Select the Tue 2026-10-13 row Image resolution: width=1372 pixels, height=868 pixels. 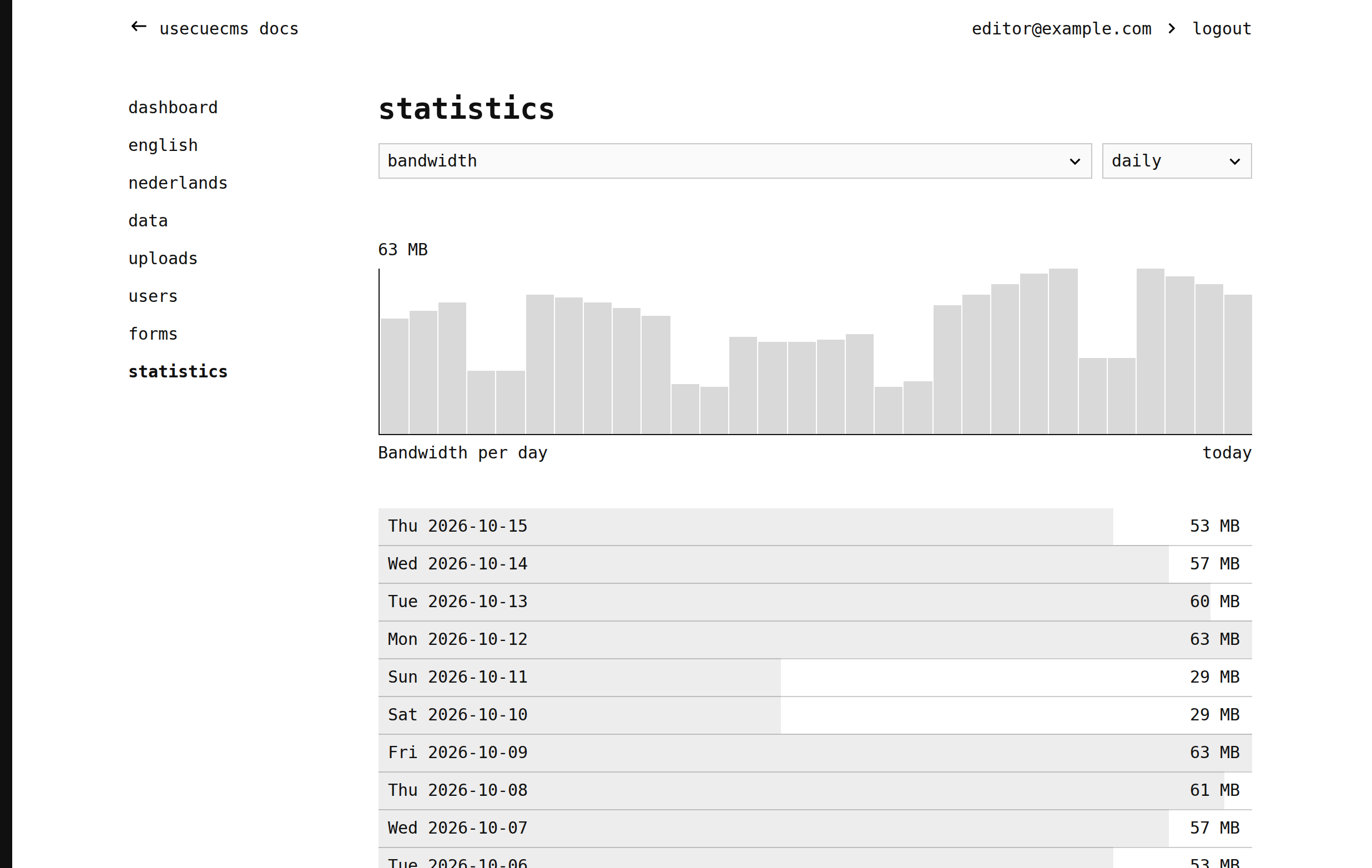[x=815, y=602]
